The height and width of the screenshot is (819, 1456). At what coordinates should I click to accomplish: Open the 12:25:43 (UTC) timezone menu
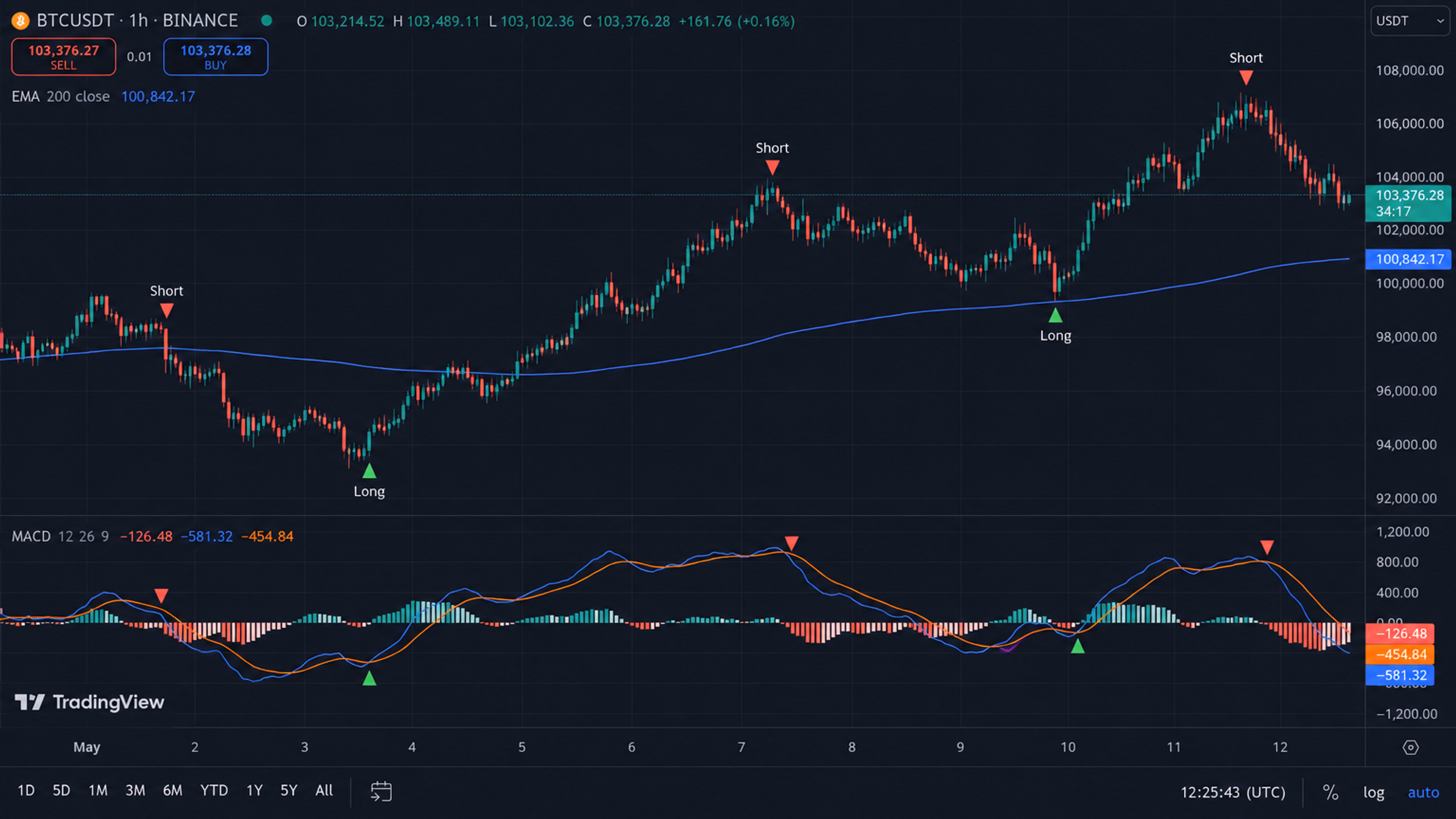1232,792
